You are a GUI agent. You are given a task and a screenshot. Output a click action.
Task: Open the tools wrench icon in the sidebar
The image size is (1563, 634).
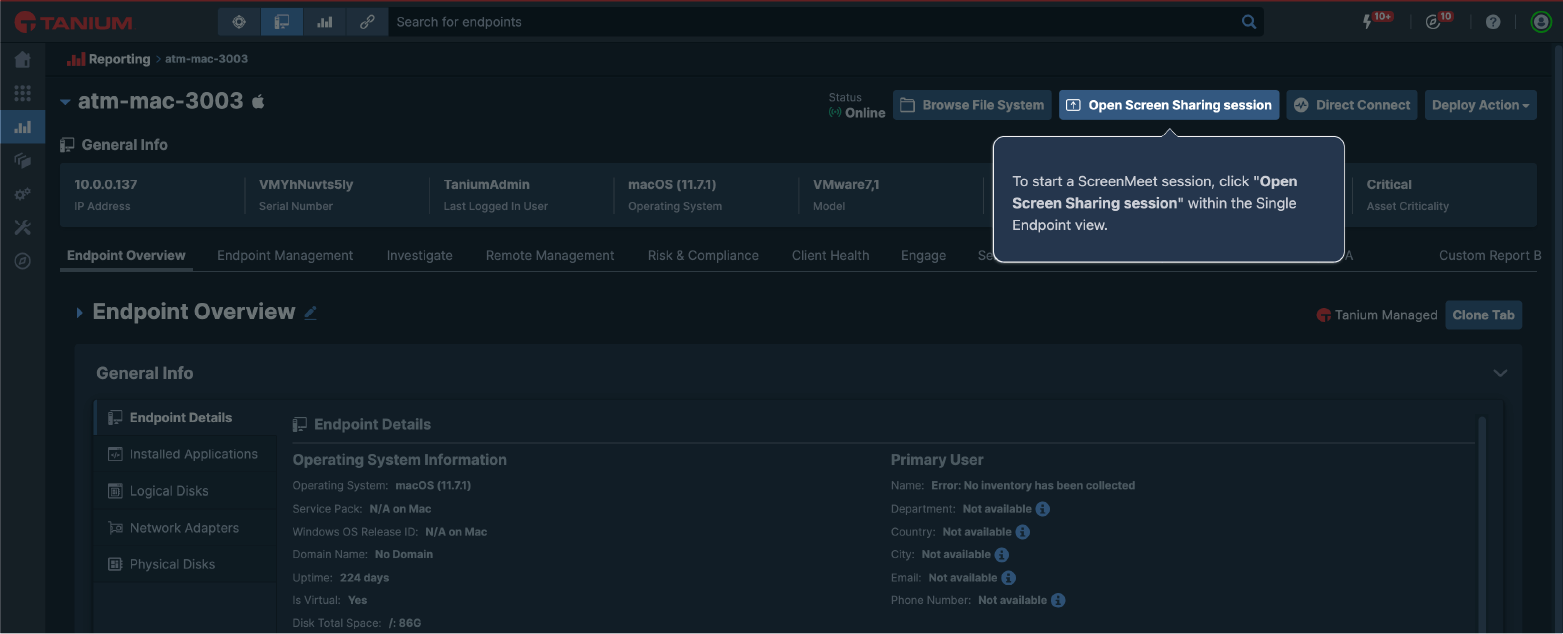click(x=22, y=227)
